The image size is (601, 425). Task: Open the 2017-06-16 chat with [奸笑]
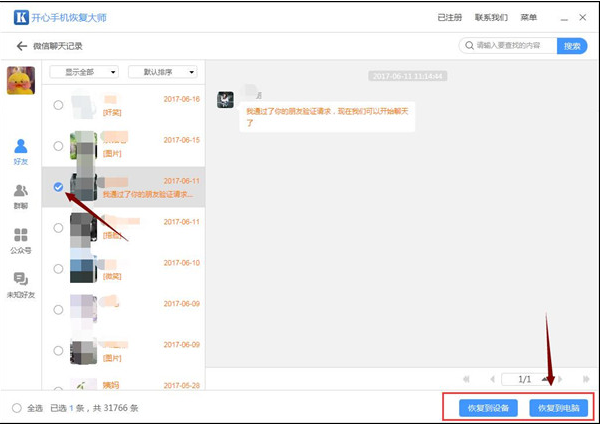tap(123, 105)
